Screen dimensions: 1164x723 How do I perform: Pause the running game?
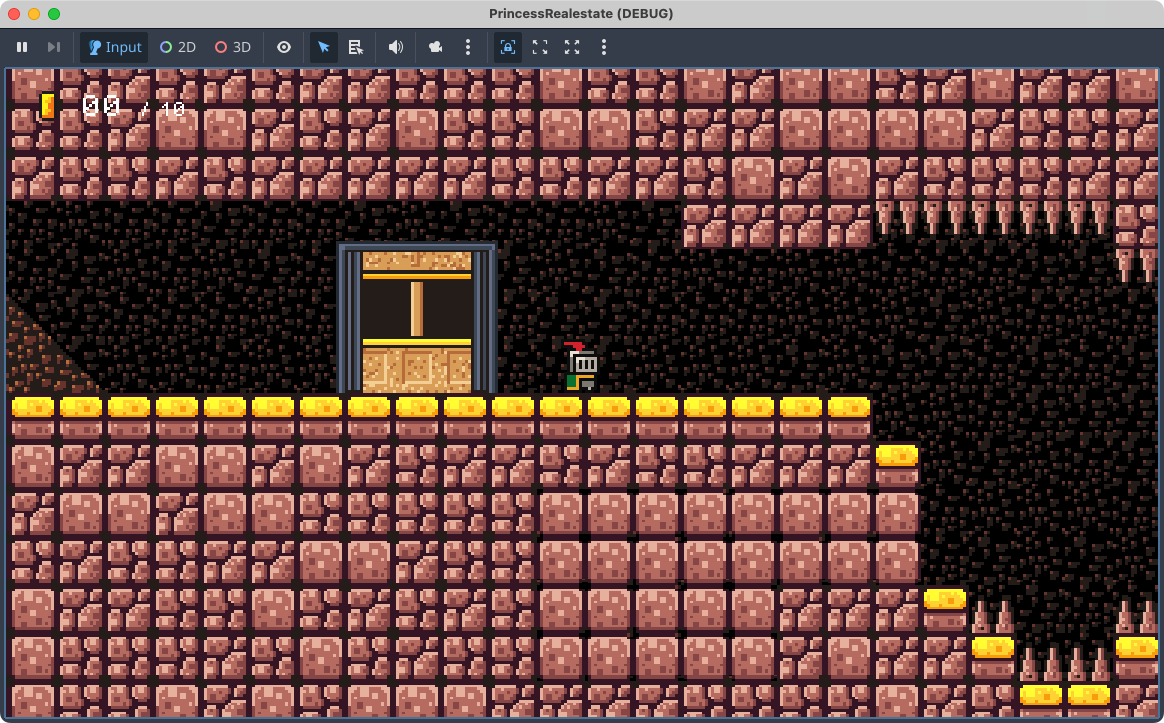point(22,47)
